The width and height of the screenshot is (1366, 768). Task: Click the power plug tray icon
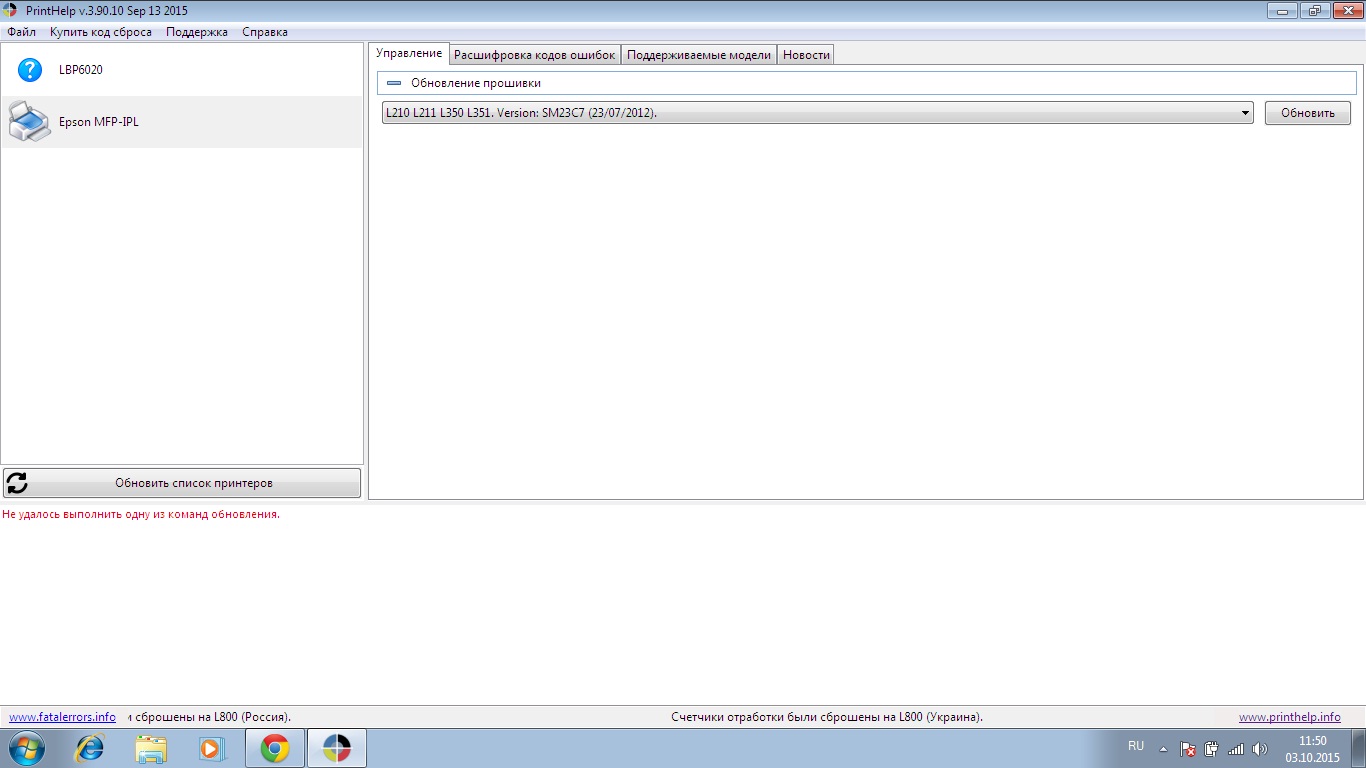coord(1212,748)
